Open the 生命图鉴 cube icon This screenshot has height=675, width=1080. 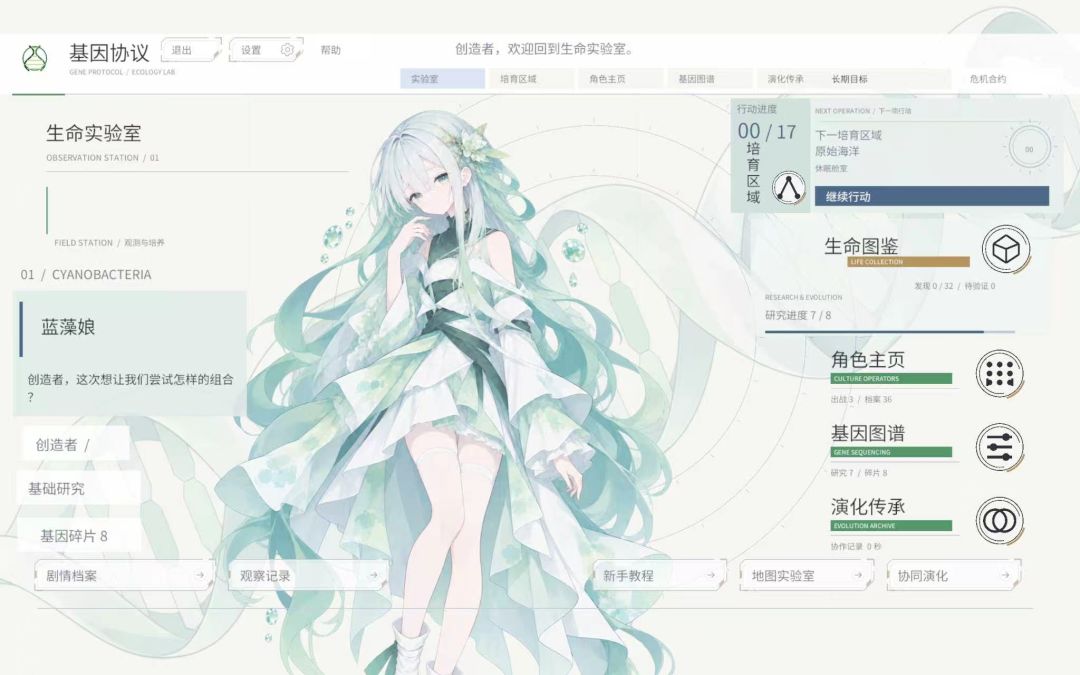pyautogui.click(x=1006, y=249)
